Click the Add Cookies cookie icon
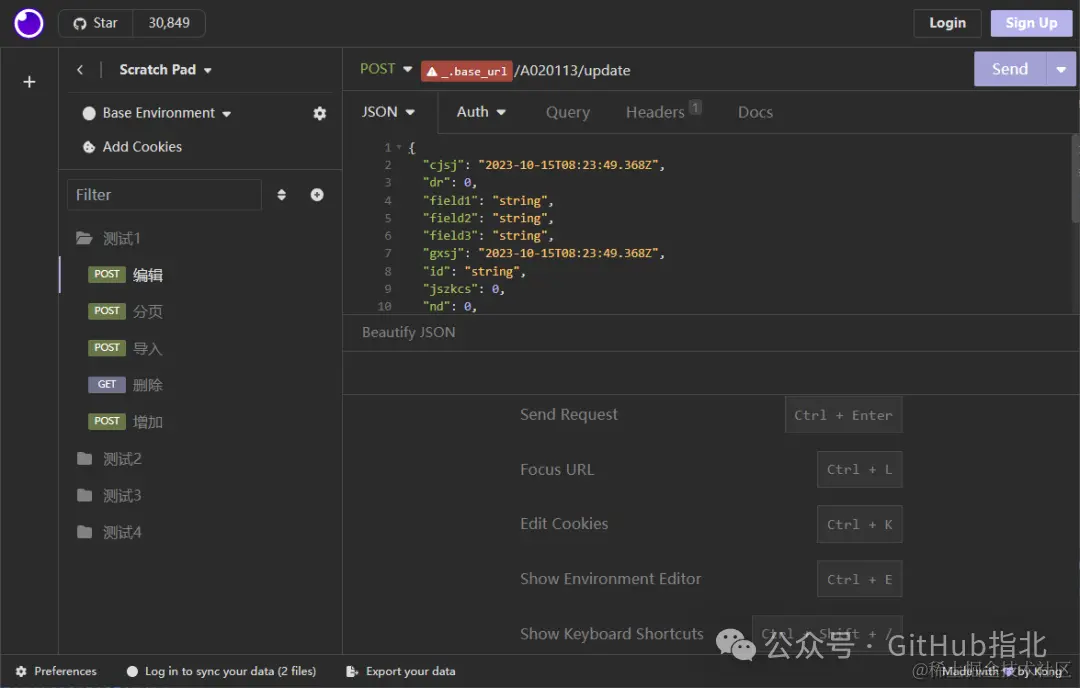Image resolution: width=1080 pixels, height=688 pixels. click(x=89, y=147)
